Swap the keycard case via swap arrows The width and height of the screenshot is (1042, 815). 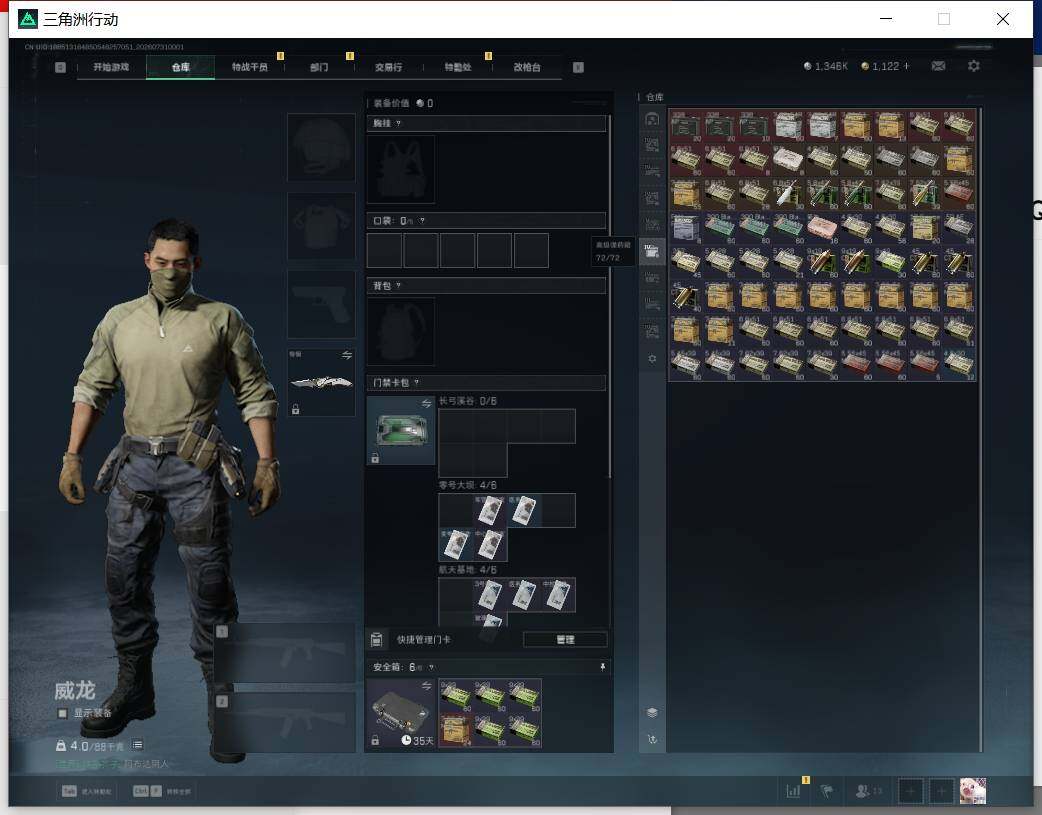427,404
